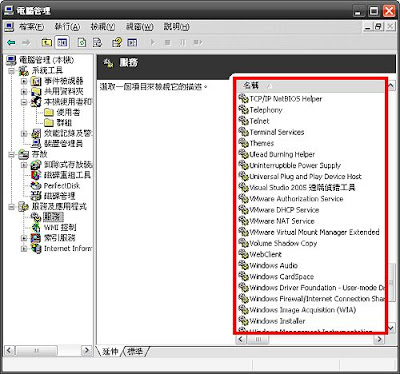Click the Back arrow toolbar icon
This screenshot has width=400, height=374.
pyautogui.click(x=12, y=42)
